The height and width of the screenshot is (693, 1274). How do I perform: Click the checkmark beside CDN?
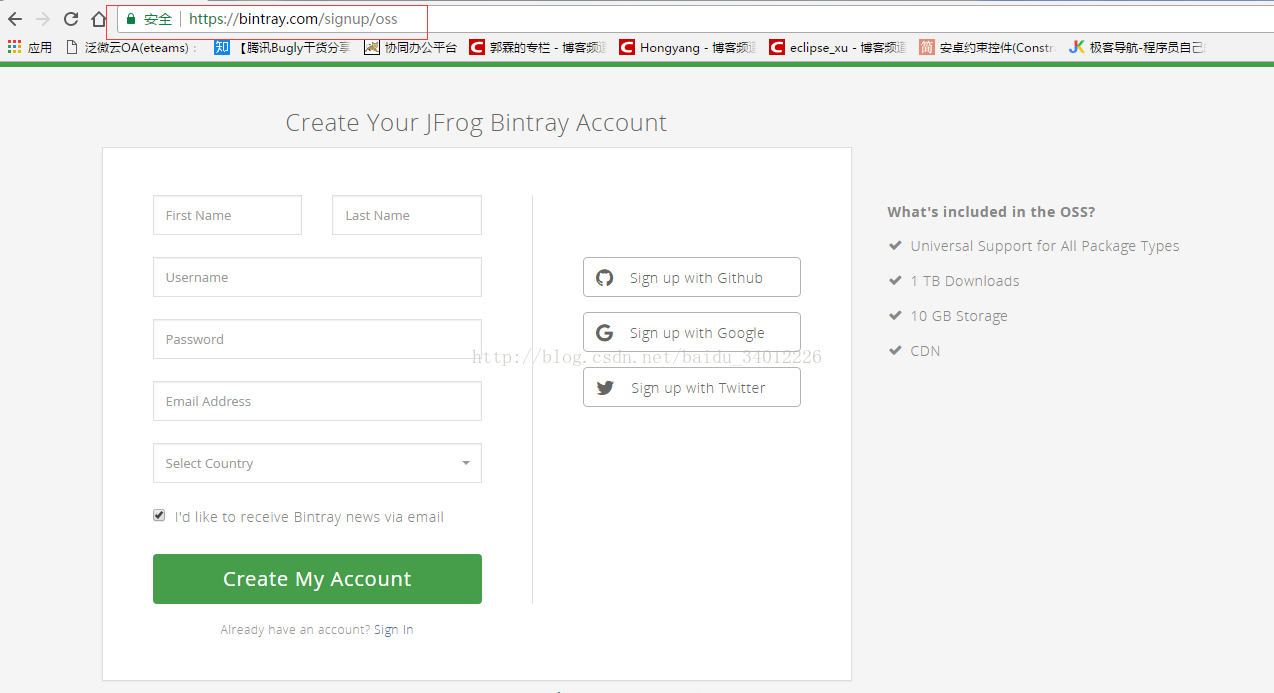895,350
